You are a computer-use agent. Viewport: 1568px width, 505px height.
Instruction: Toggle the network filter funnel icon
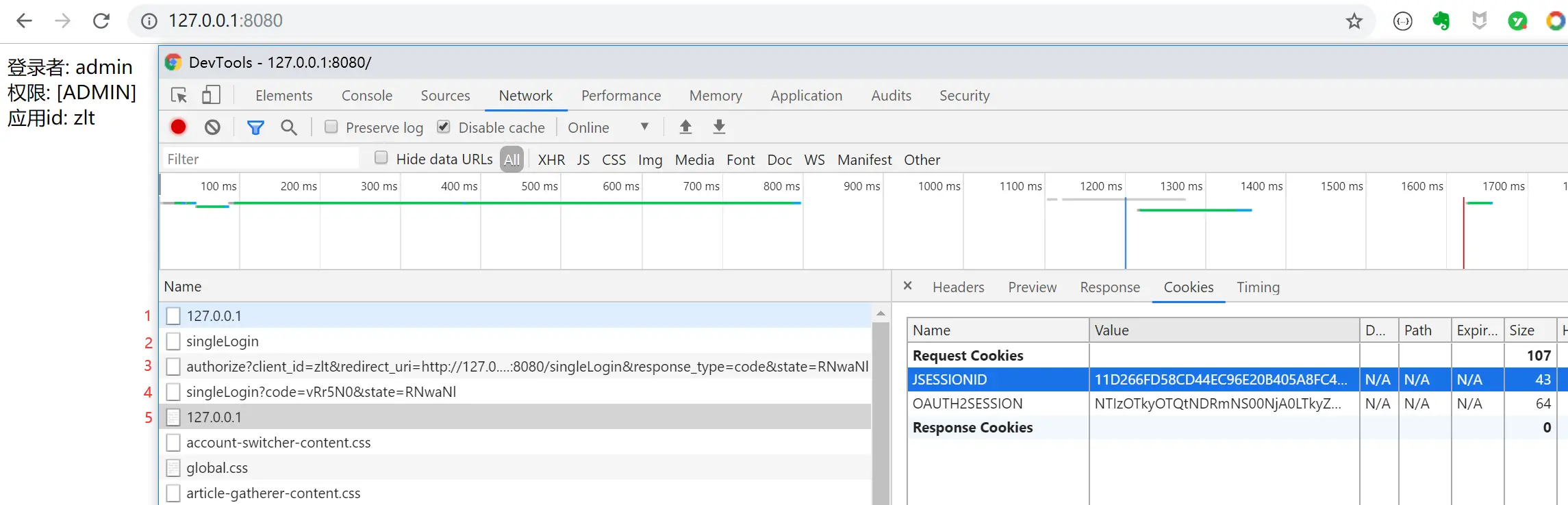(x=255, y=127)
